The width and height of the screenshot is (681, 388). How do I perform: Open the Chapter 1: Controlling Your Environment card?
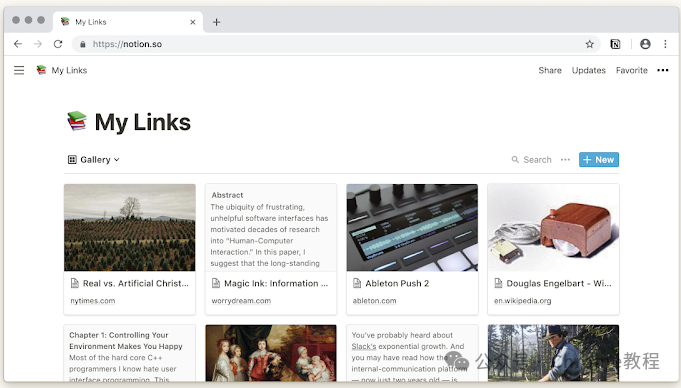129,353
